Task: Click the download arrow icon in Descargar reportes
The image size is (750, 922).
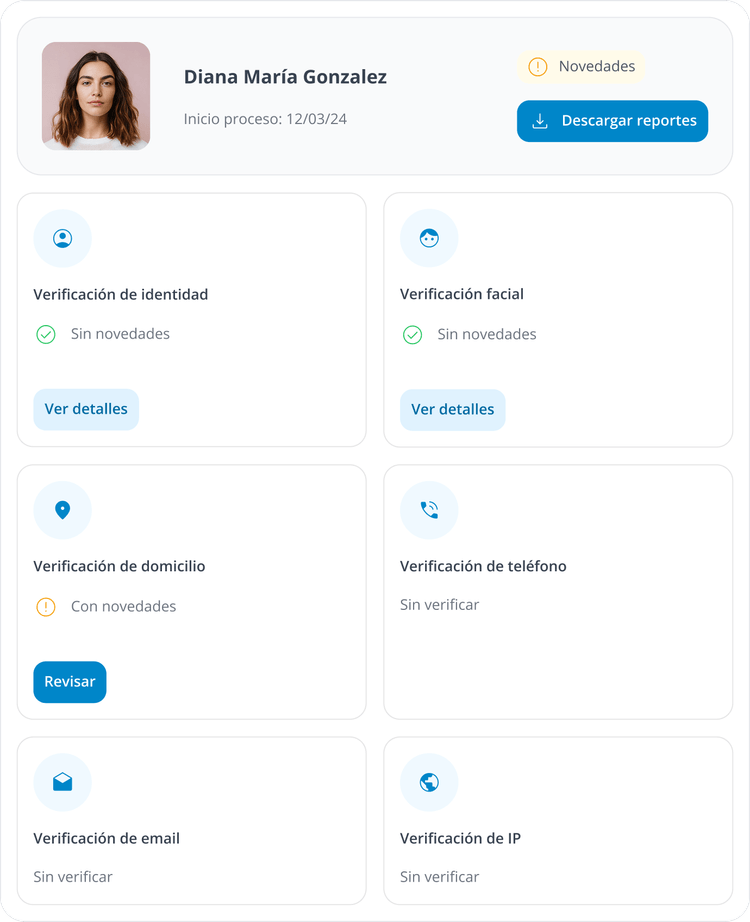Action: [x=539, y=121]
